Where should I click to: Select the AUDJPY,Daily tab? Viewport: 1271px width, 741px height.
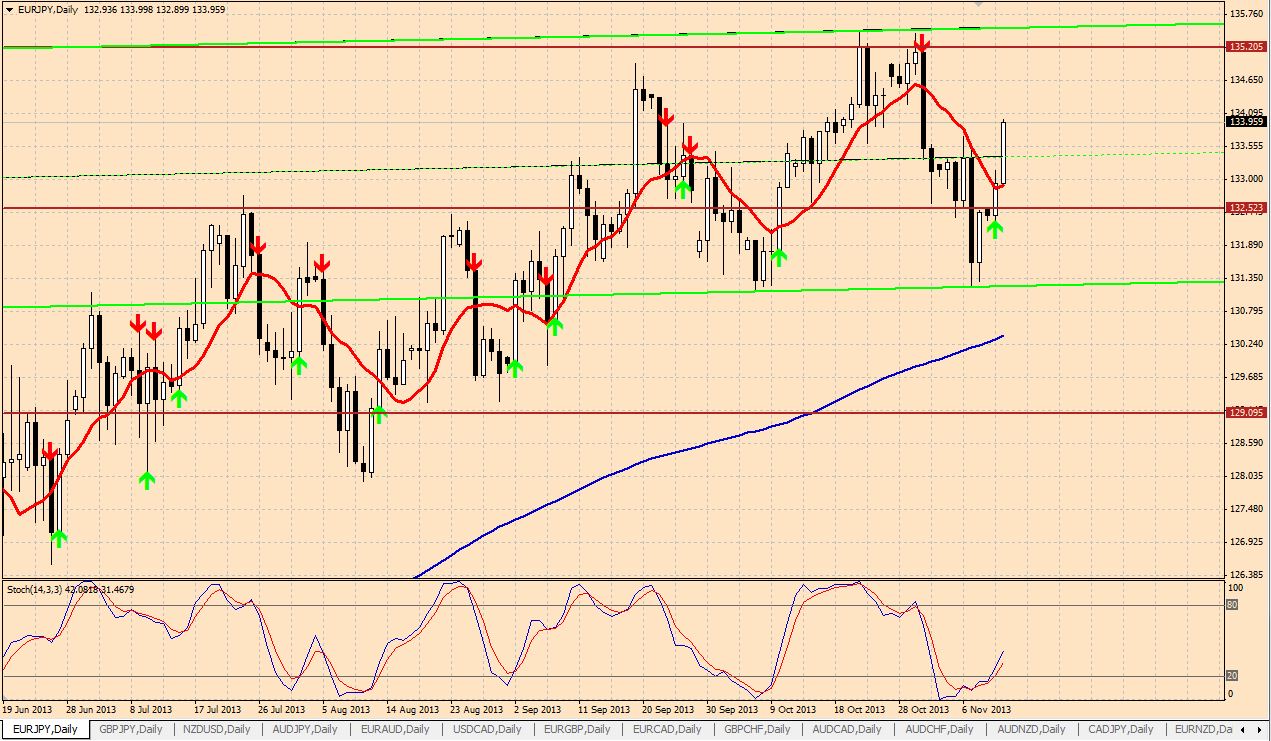tap(304, 729)
